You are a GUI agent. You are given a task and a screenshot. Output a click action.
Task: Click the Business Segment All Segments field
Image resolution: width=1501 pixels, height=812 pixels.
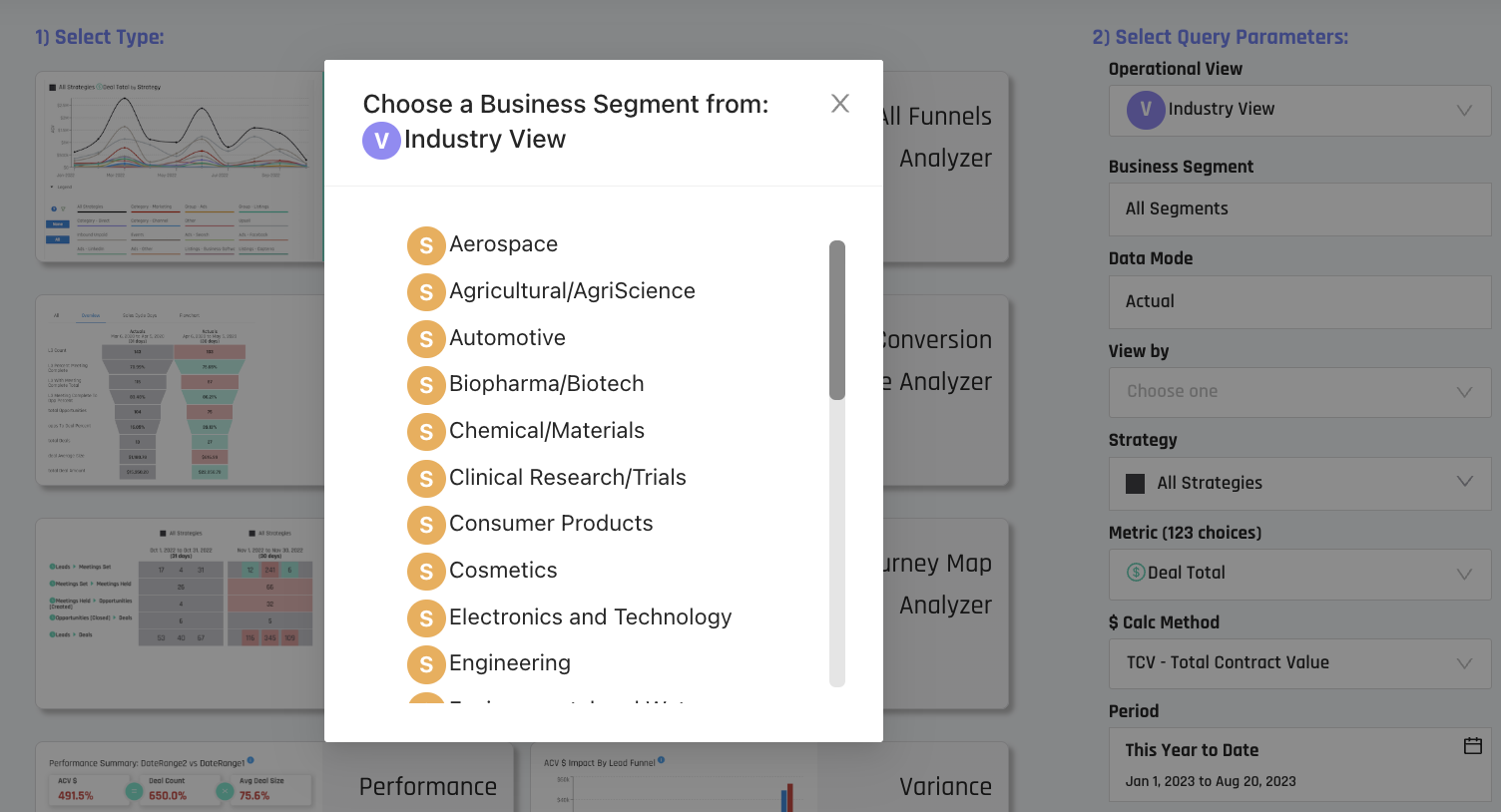pos(1299,209)
